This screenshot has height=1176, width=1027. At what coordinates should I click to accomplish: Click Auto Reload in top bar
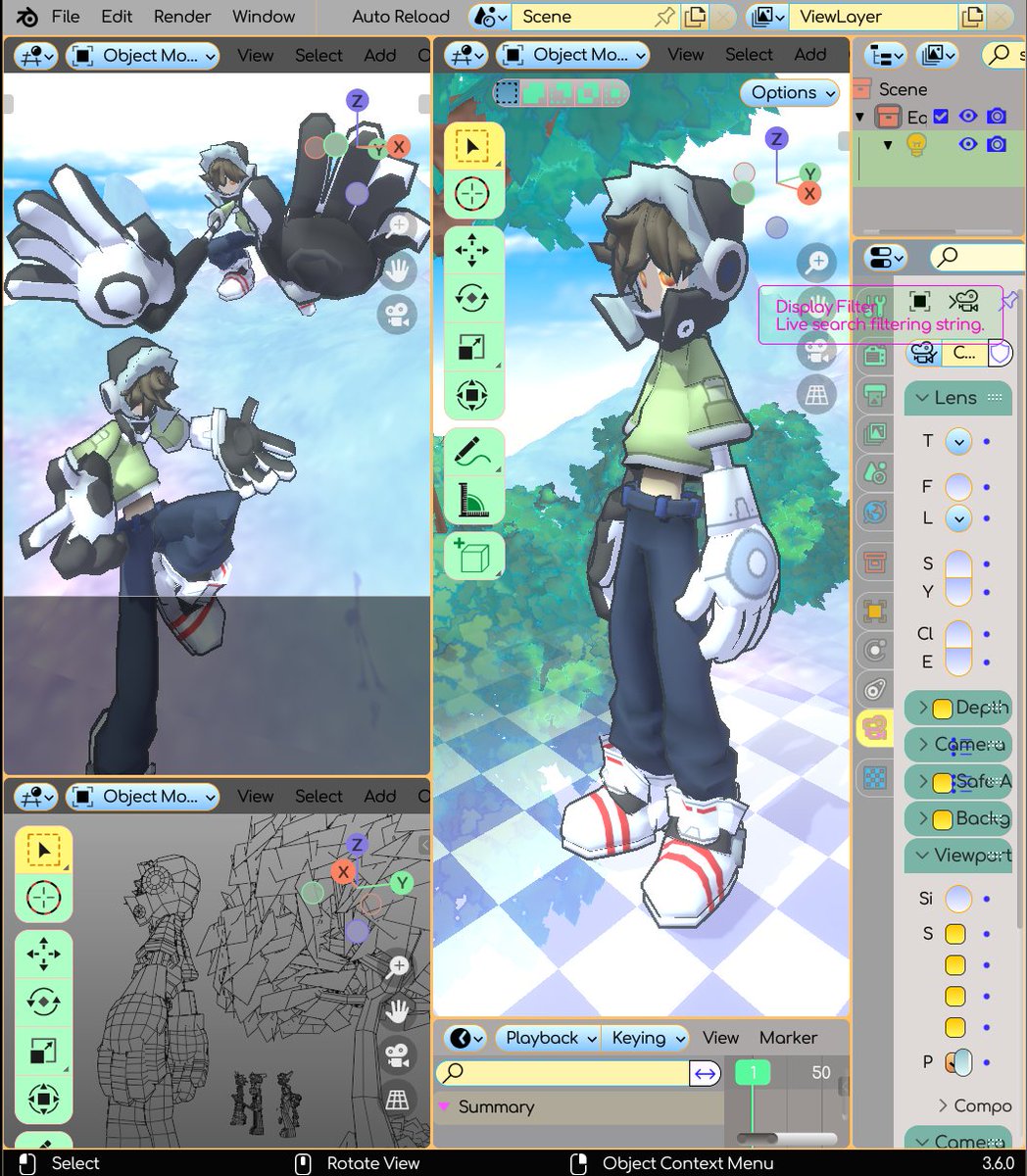[401, 17]
